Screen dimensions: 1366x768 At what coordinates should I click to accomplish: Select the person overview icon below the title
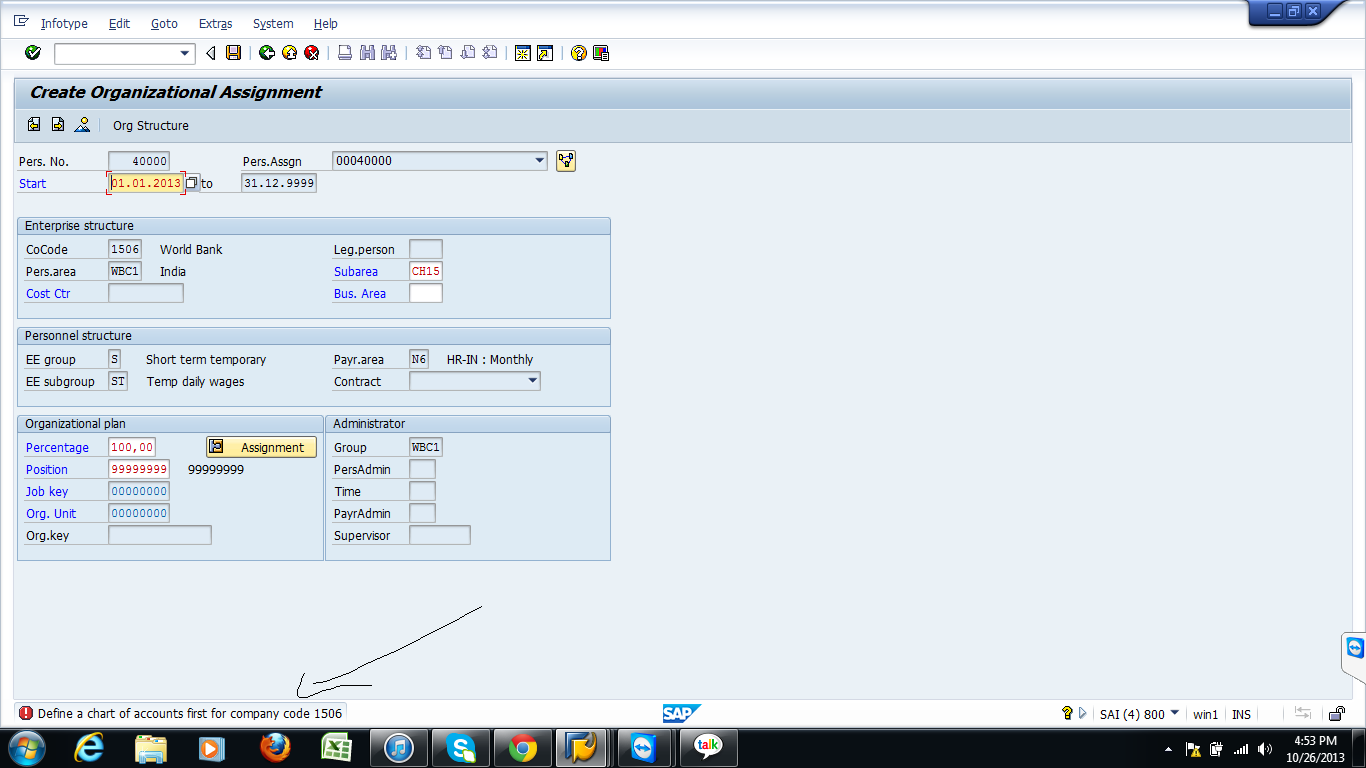coord(82,125)
